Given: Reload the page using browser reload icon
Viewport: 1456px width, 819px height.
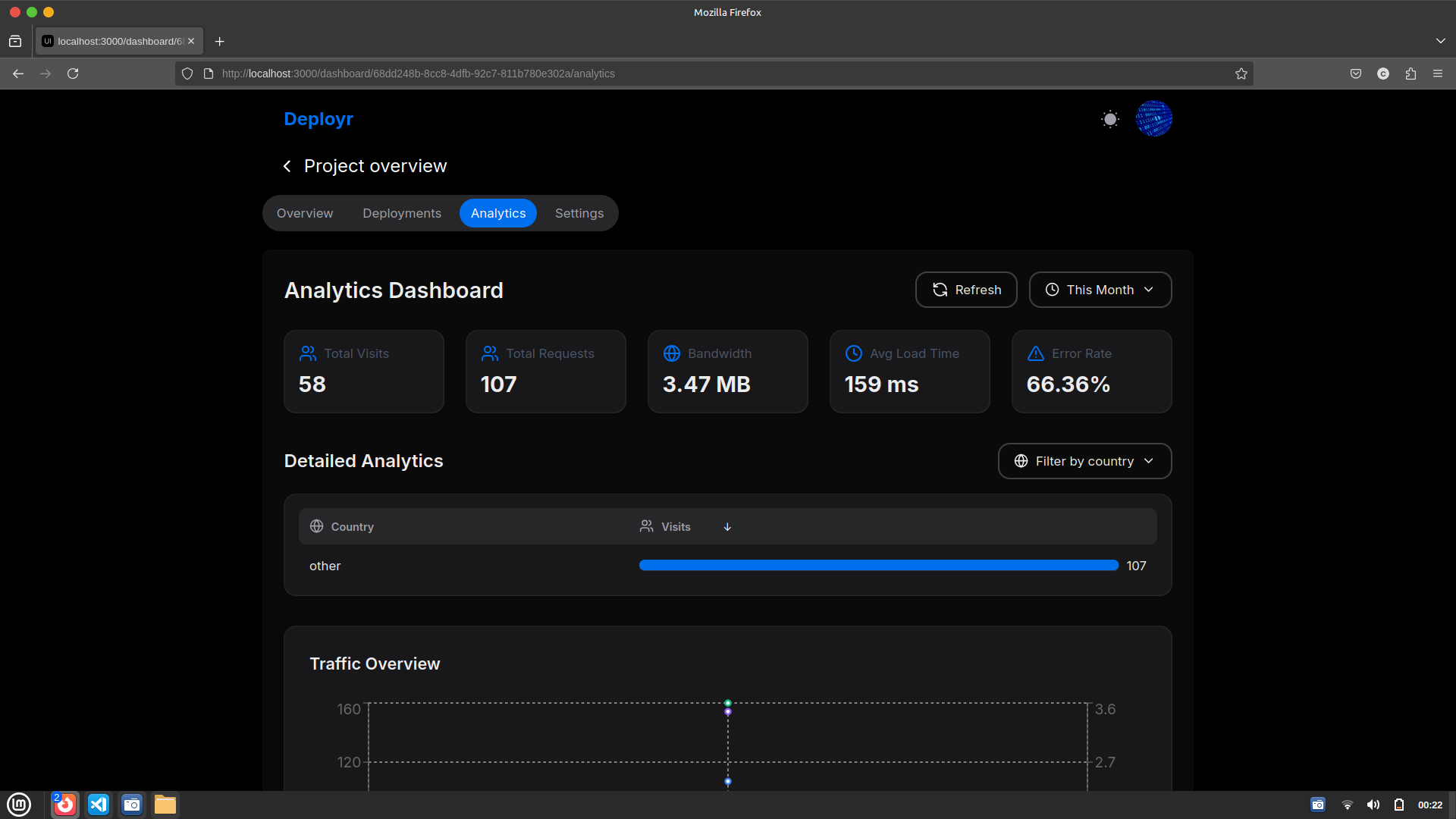Looking at the screenshot, I should click(x=73, y=74).
